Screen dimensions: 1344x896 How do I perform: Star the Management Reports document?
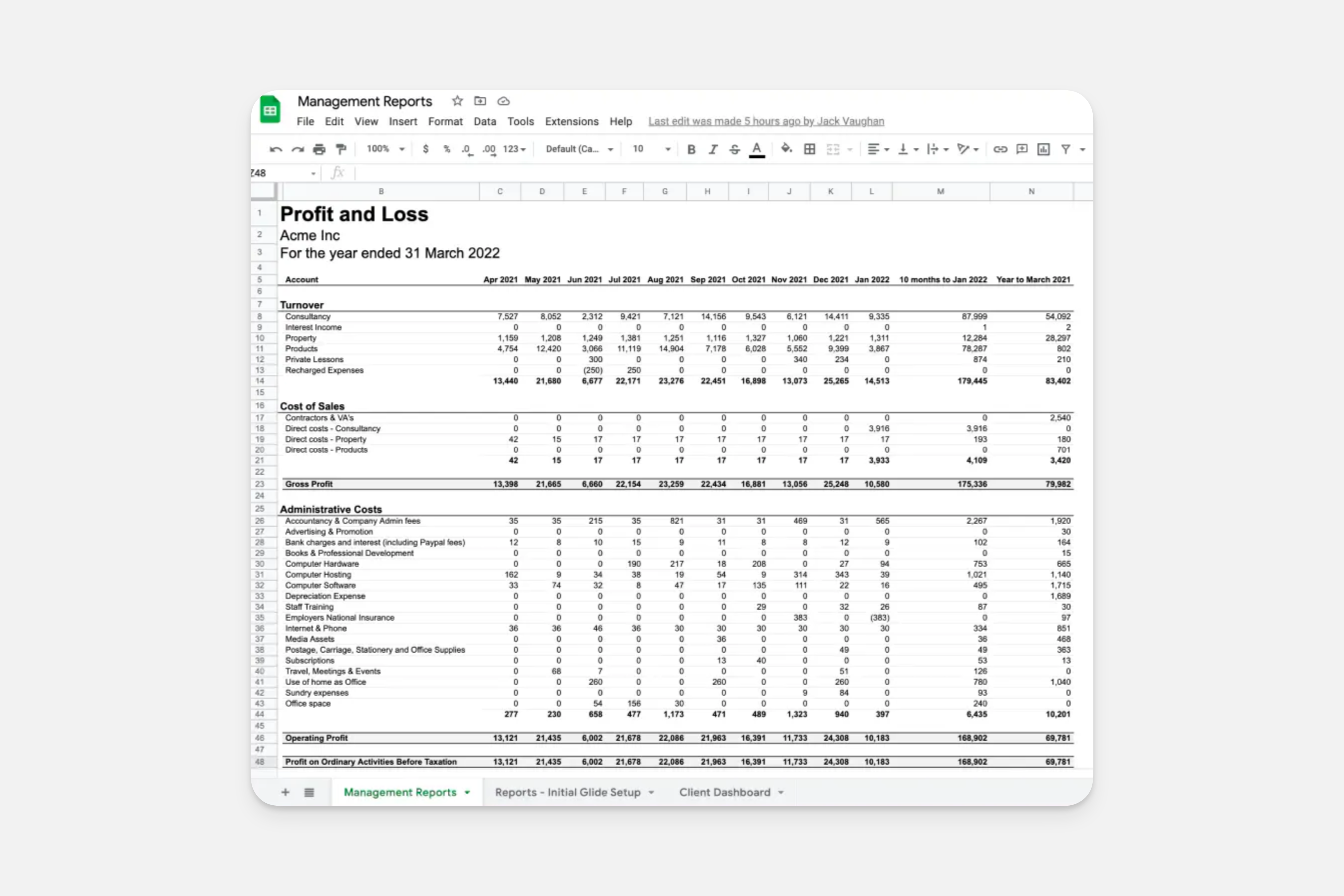pos(457,101)
